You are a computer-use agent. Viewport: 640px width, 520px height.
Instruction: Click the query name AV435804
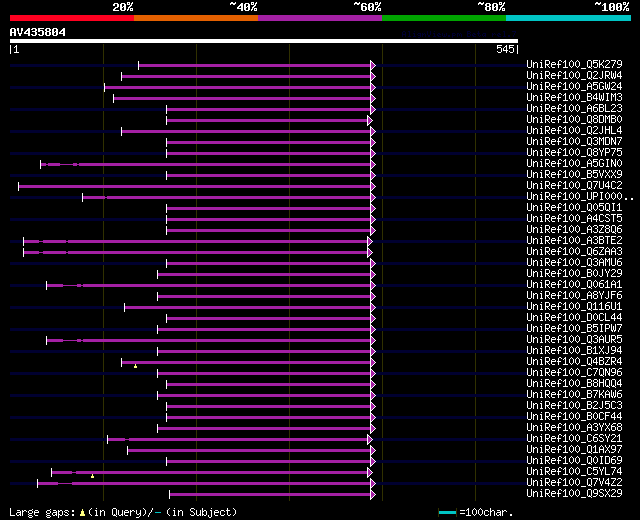click(x=38, y=32)
